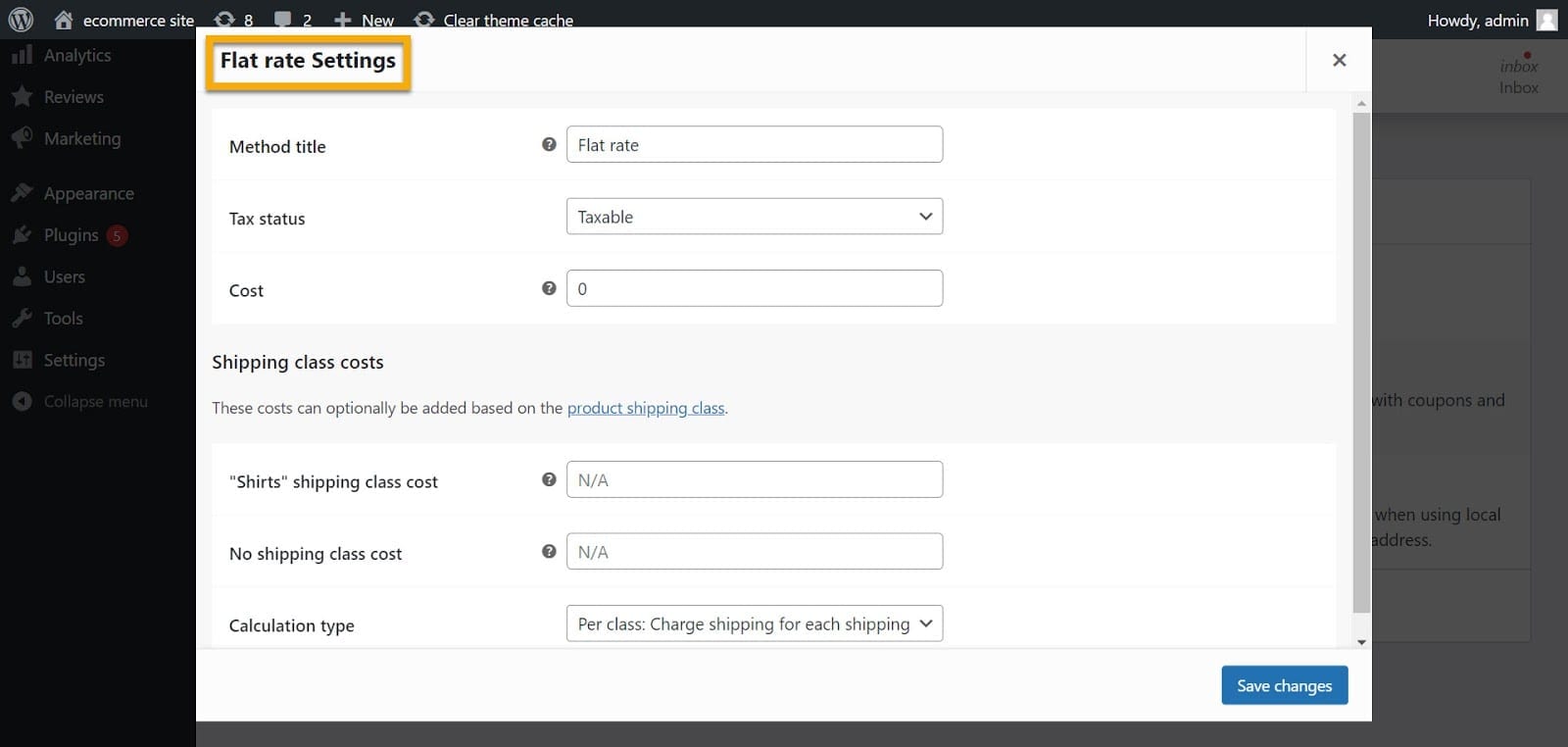
Task: Click the Plugins update badge 5
Action: coord(117,235)
